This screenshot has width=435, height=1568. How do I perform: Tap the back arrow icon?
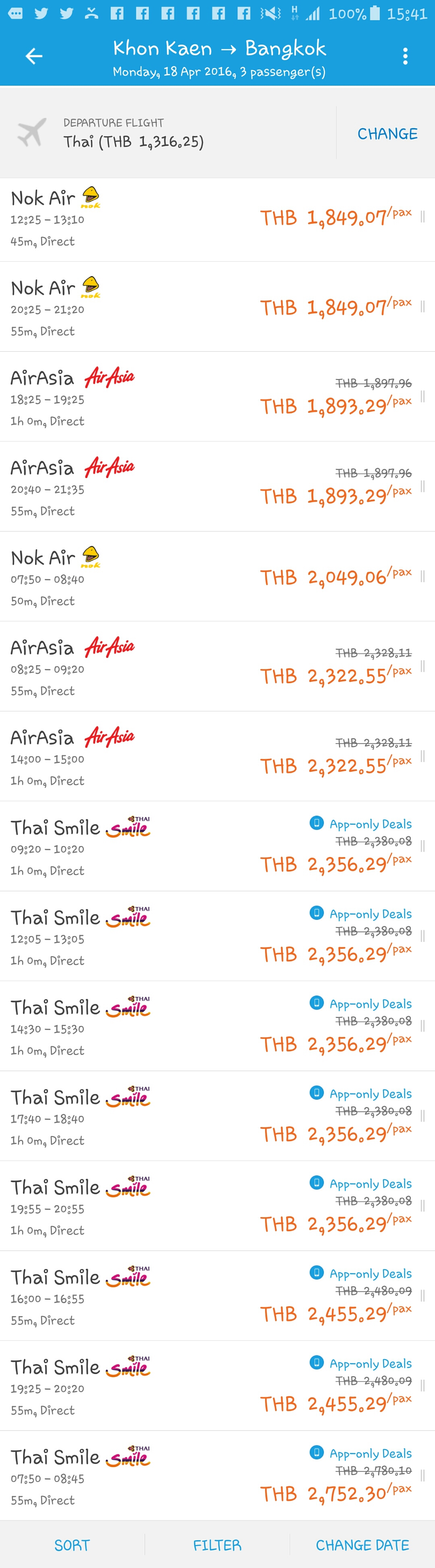pos(33,57)
